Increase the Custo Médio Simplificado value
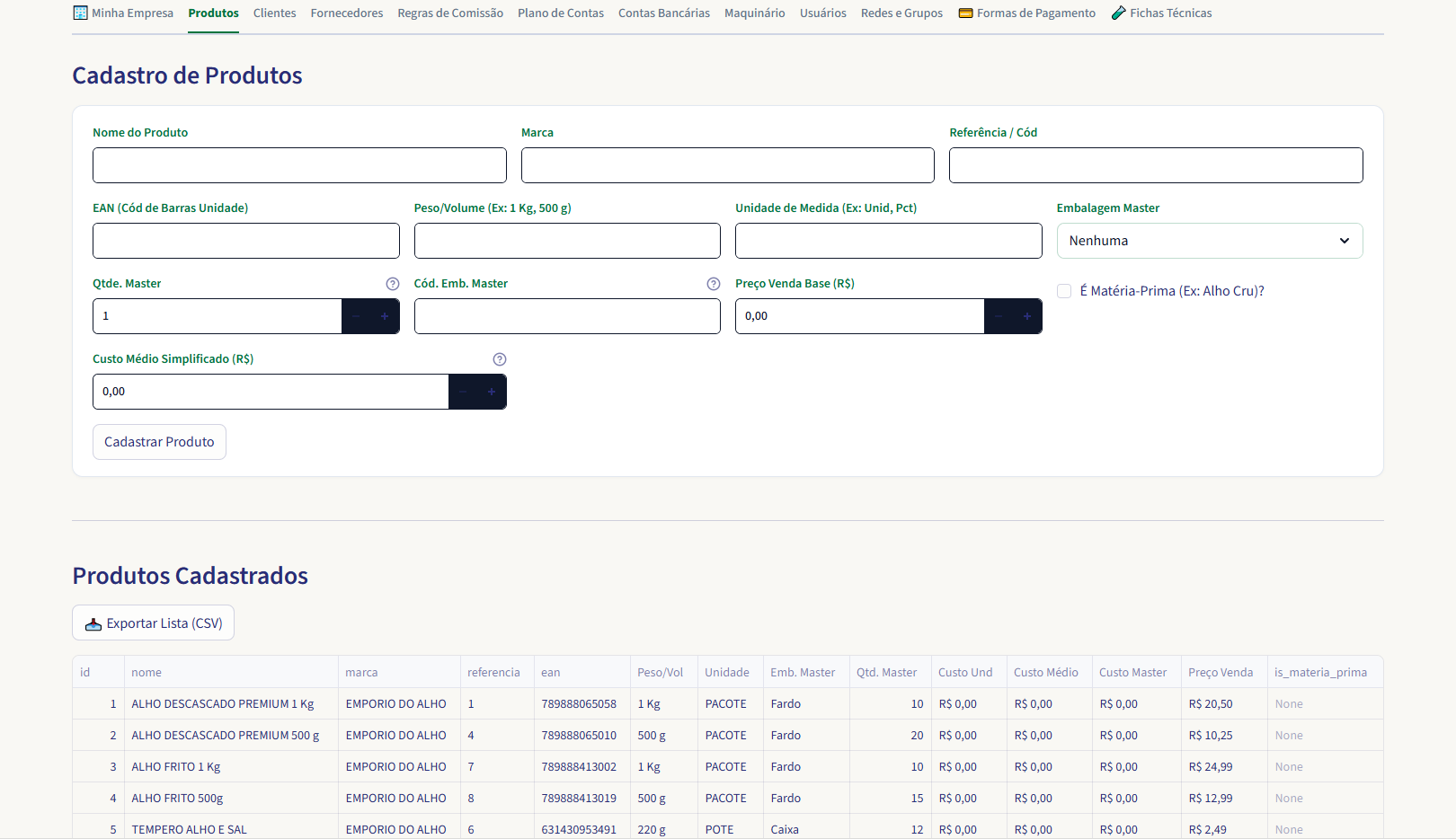Viewport: 1456px width, 839px height. pos(492,392)
